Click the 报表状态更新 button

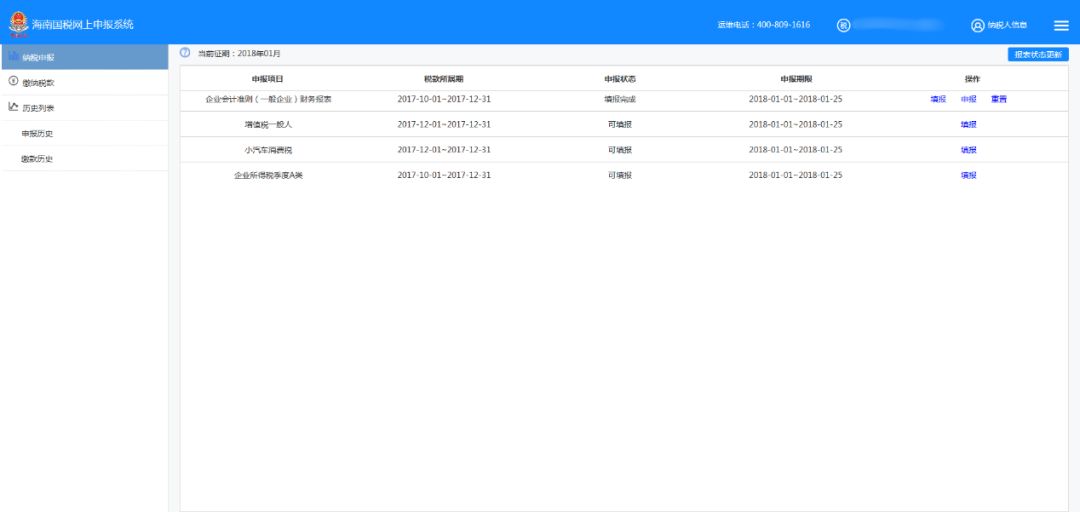1038,54
